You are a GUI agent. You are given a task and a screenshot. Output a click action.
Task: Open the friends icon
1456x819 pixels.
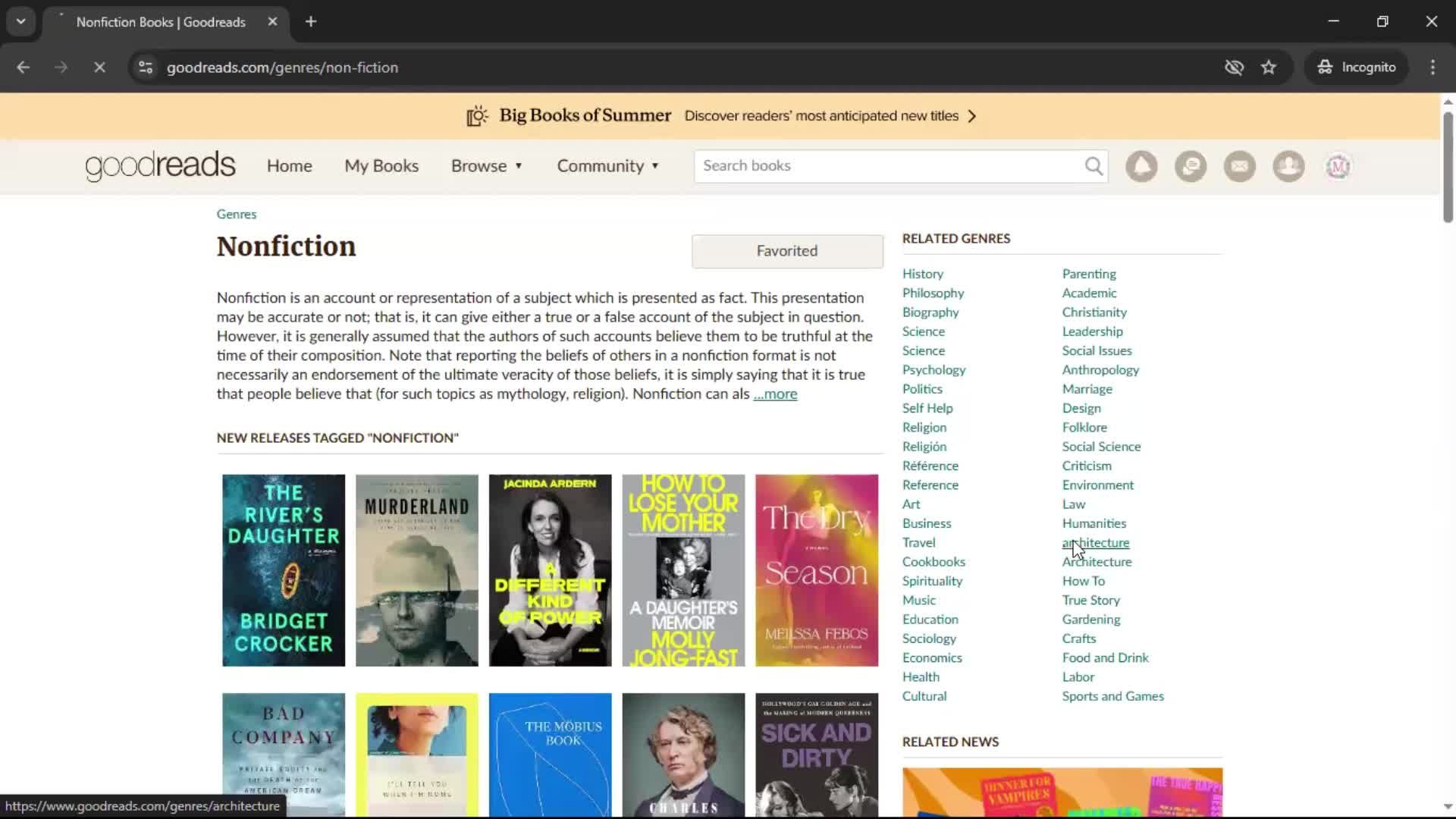pos(1288,166)
